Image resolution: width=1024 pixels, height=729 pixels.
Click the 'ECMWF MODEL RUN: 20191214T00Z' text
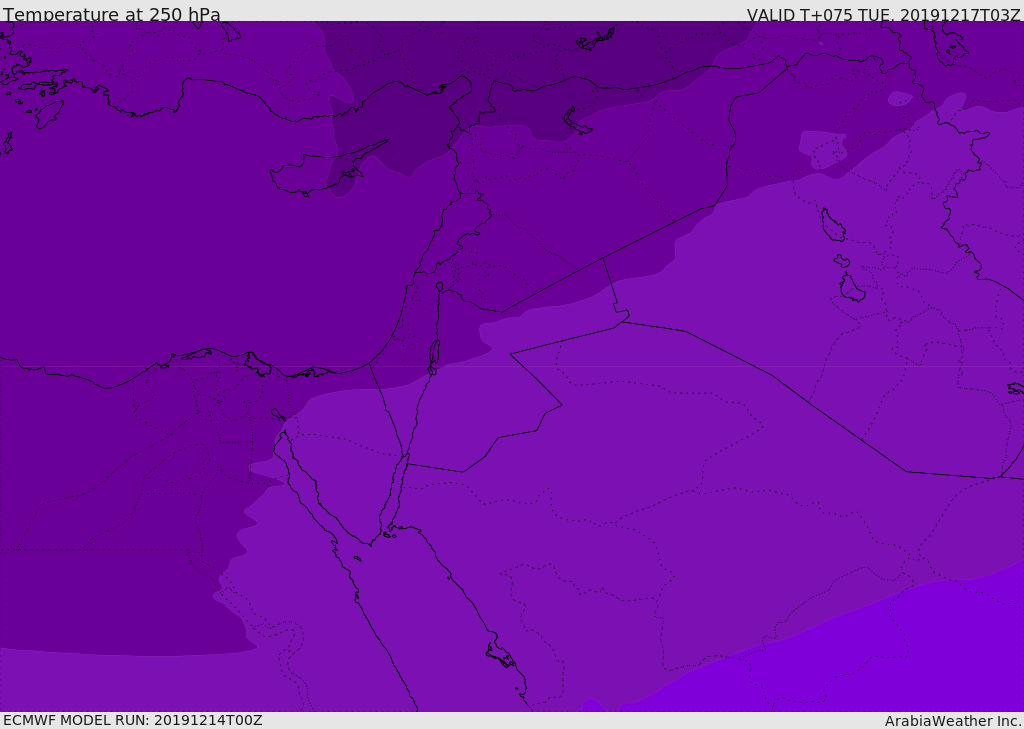coord(133,720)
